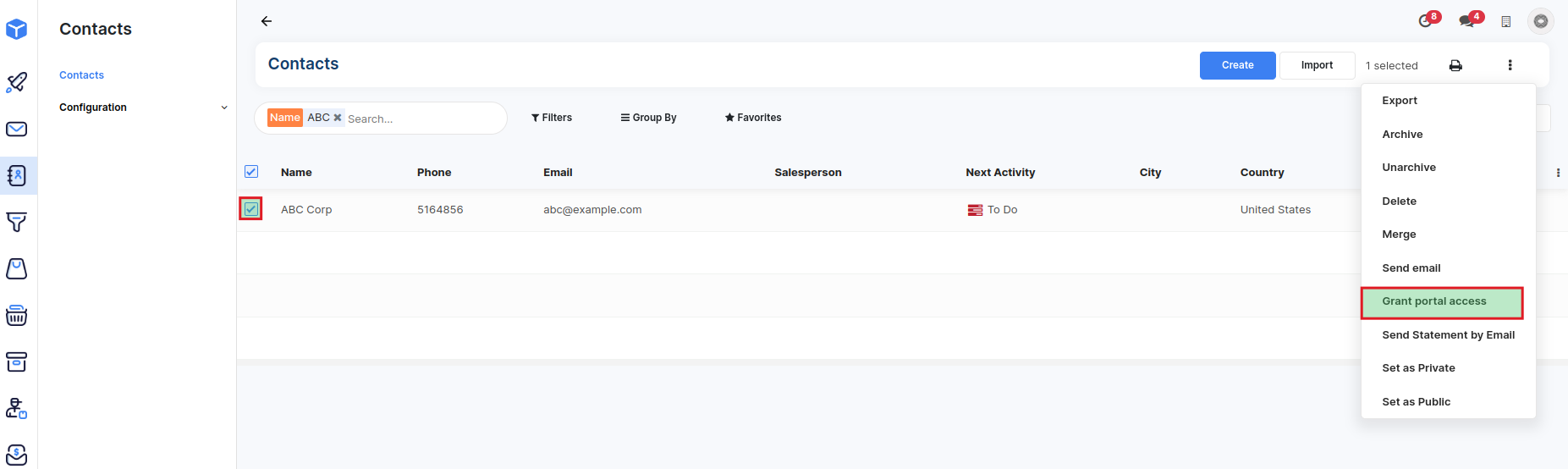
Task: Toggle the select-all header checkbox
Action: [251, 172]
